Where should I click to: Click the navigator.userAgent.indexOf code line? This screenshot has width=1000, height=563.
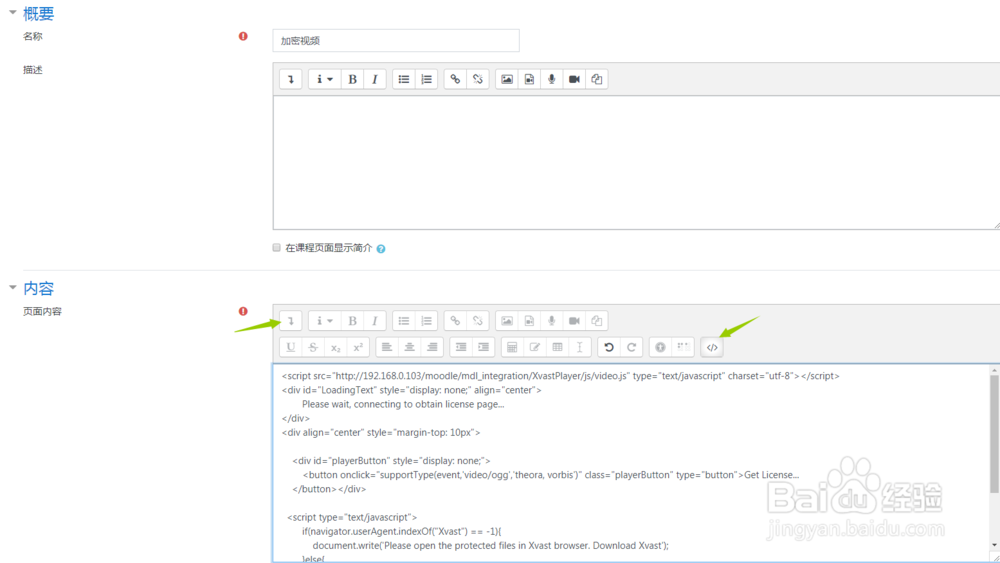point(402,531)
